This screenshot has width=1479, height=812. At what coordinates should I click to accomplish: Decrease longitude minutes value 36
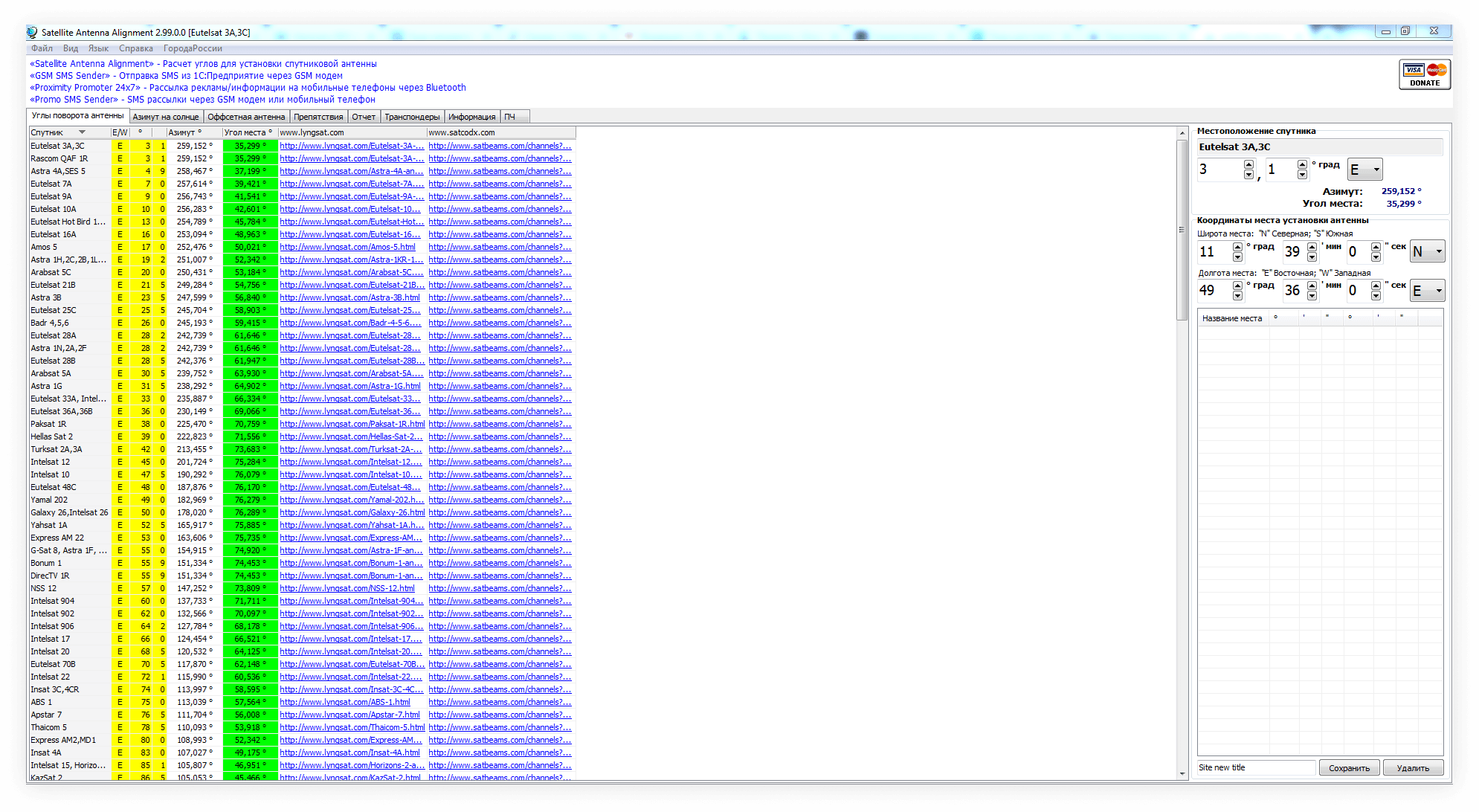(x=1312, y=296)
